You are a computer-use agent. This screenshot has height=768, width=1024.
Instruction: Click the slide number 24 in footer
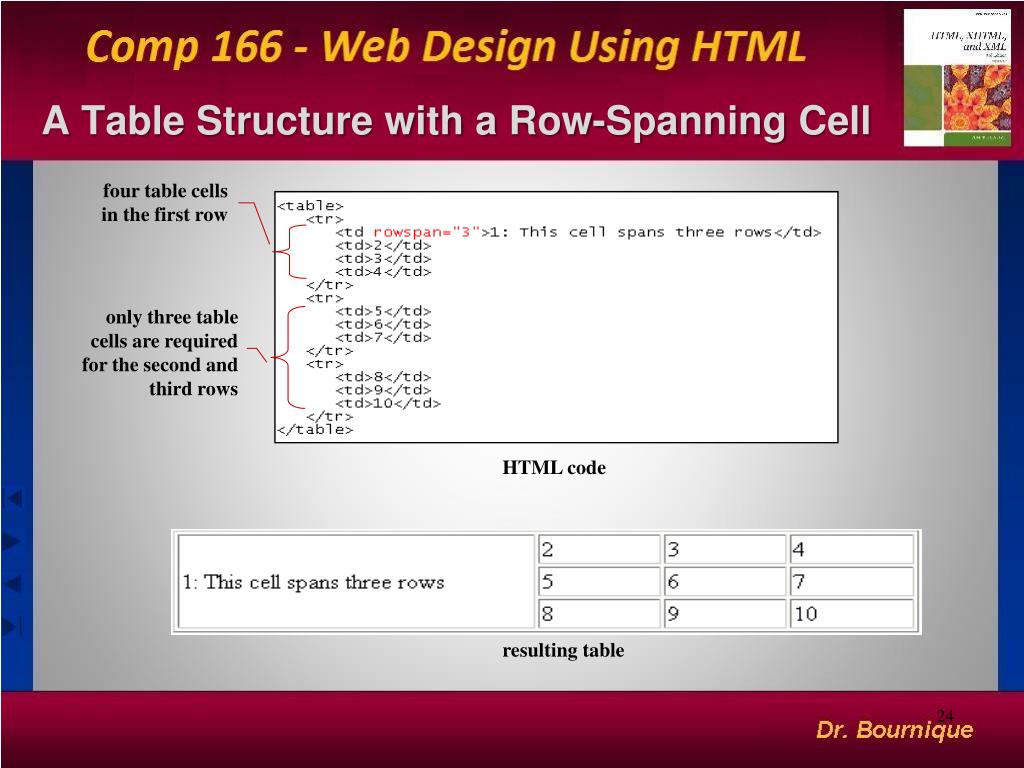(x=945, y=715)
